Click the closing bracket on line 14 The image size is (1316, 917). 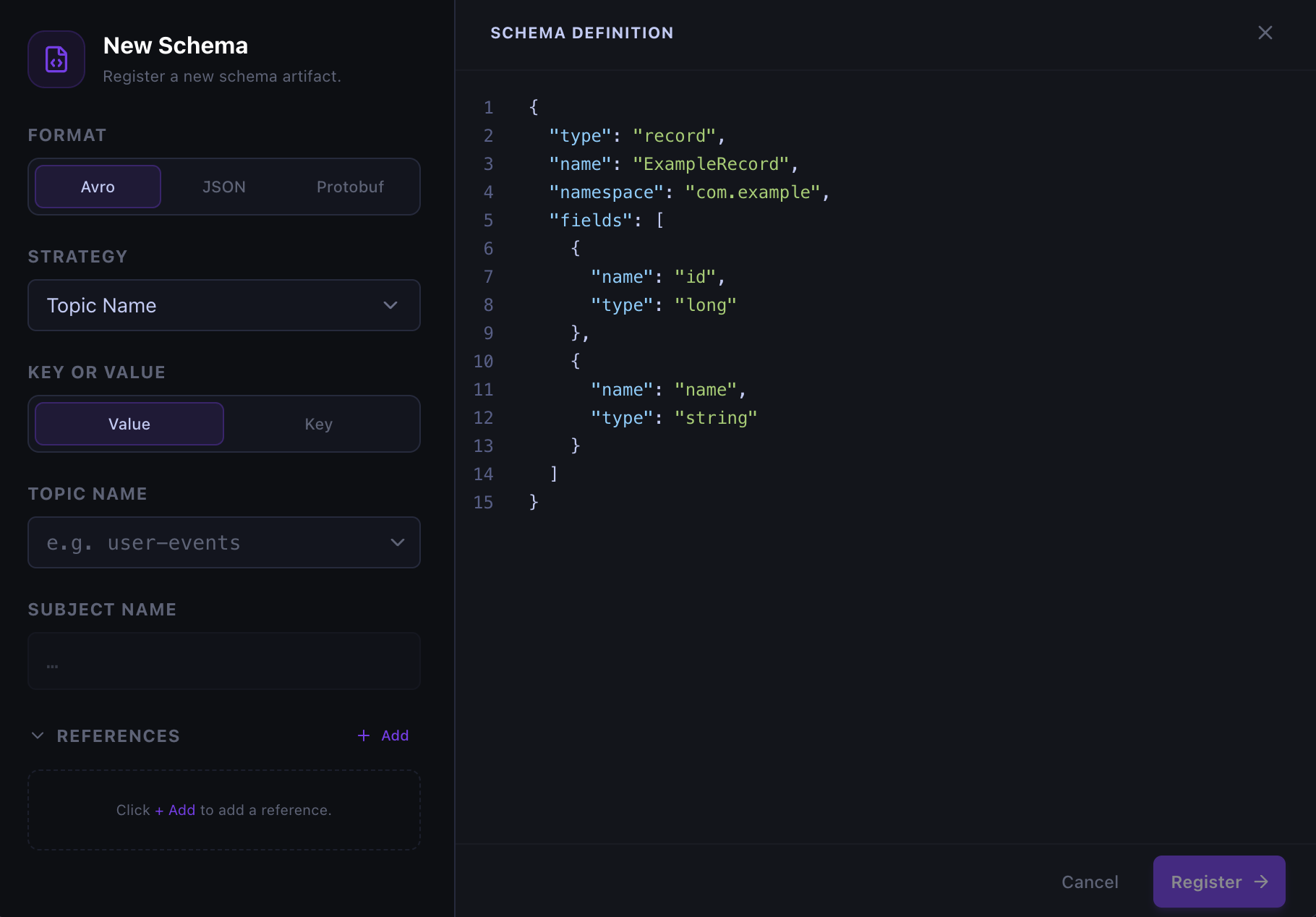click(554, 474)
